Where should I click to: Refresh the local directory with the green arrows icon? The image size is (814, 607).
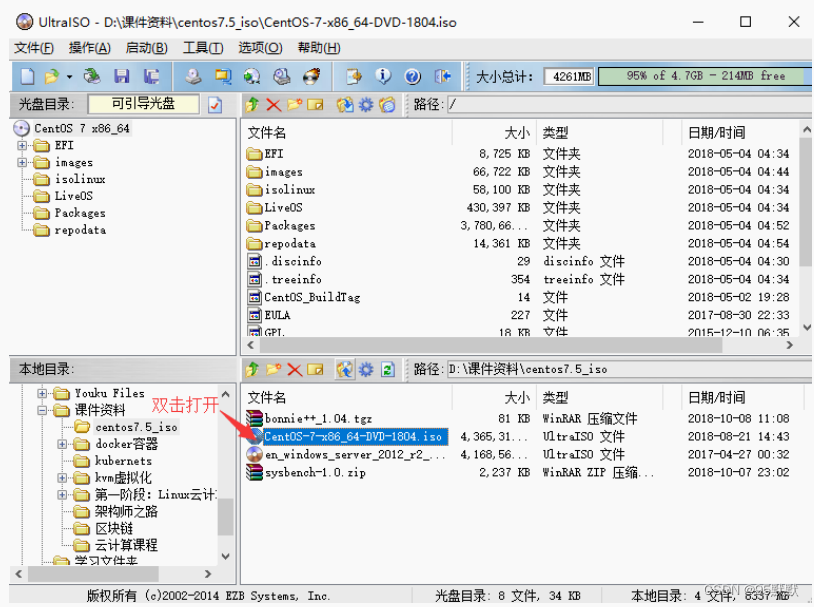pos(387,370)
